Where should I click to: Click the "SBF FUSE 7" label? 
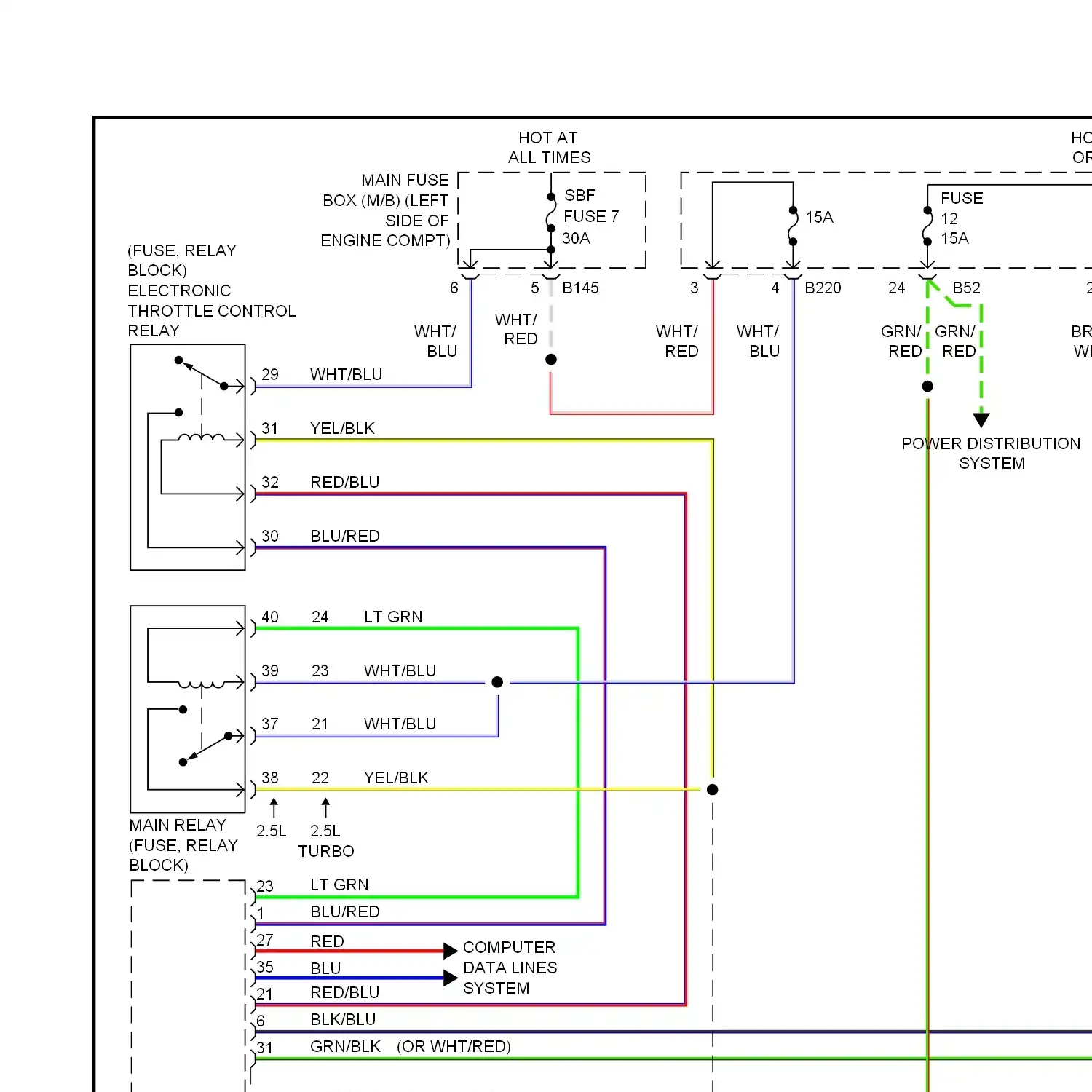(590, 206)
